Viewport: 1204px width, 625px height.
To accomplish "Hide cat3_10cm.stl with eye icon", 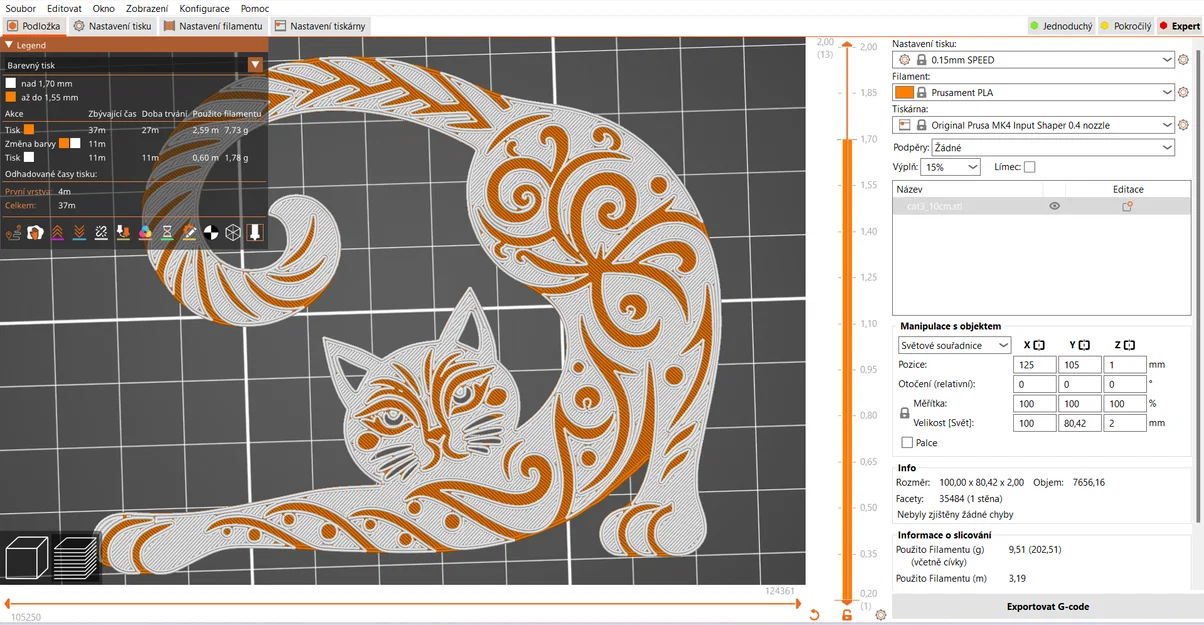I will coord(1054,206).
